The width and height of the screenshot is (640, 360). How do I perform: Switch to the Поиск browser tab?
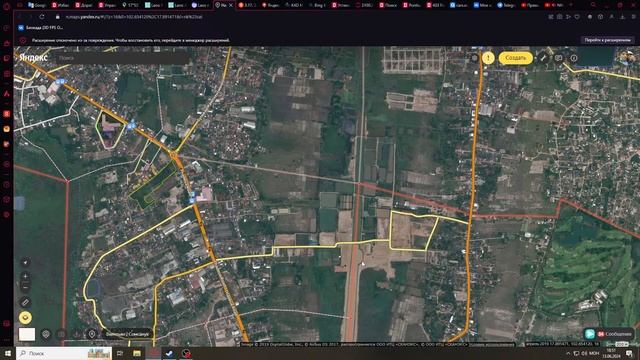coord(388,5)
